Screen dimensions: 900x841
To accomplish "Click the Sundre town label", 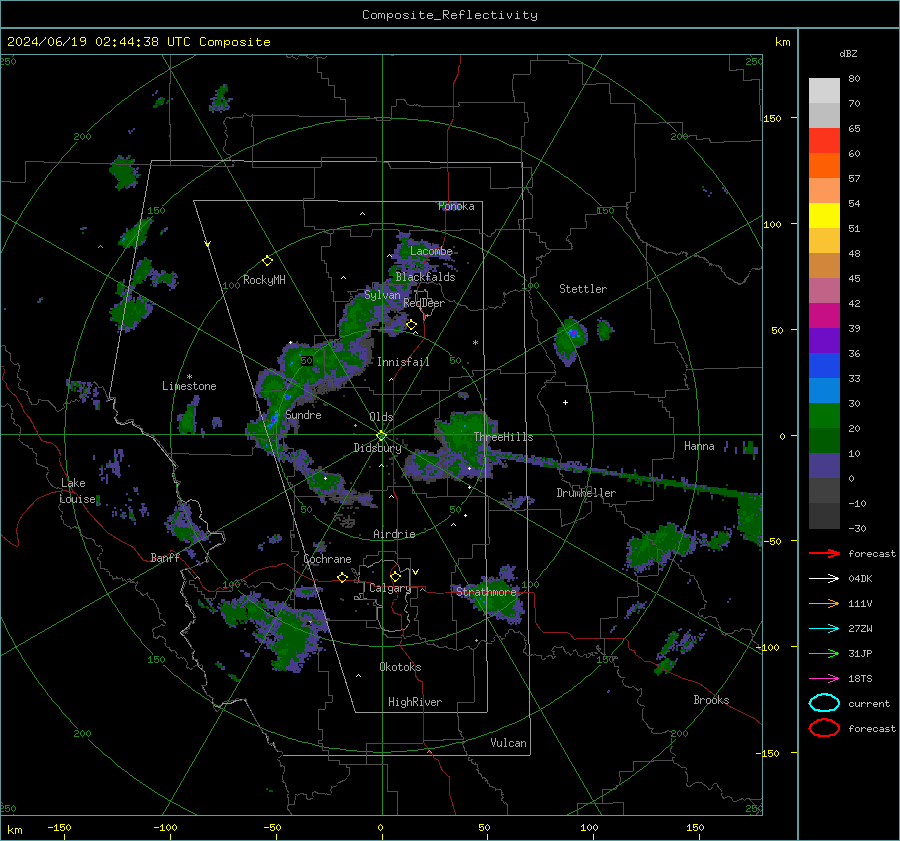I will pos(303,415).
